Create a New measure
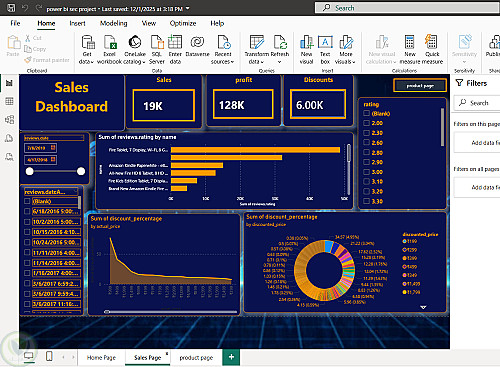This screenshot has height=367, width=500. pyautogui.click(x=410, y=49)
